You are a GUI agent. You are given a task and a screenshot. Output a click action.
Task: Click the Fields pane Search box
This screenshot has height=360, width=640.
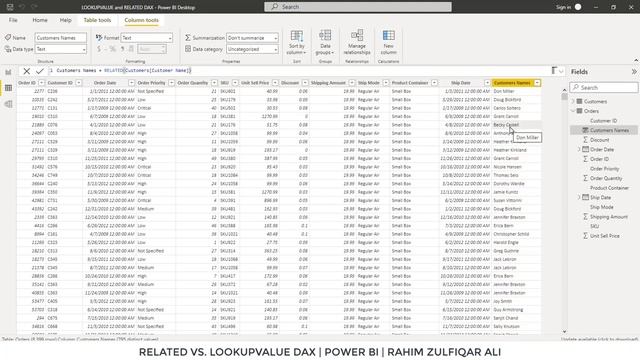point(604,87)
